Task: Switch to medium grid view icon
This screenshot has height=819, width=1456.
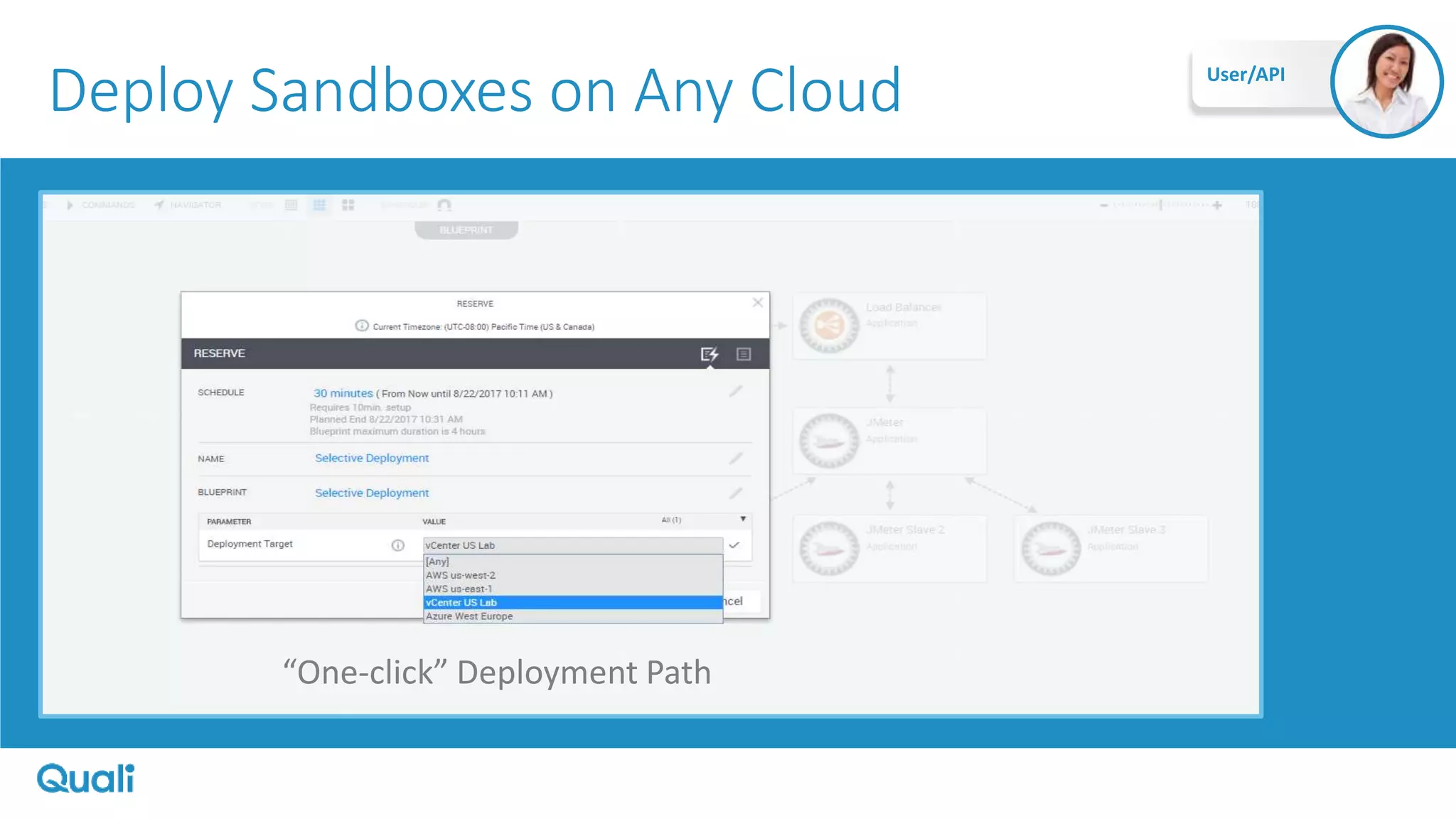Action: pyautogui.click(x=319, y=205)
